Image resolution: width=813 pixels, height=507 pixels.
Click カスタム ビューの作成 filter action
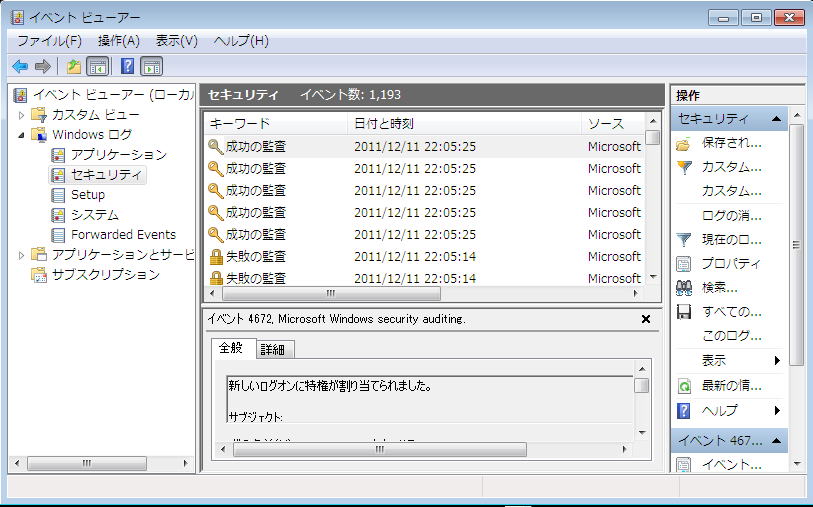coord(731,167)
